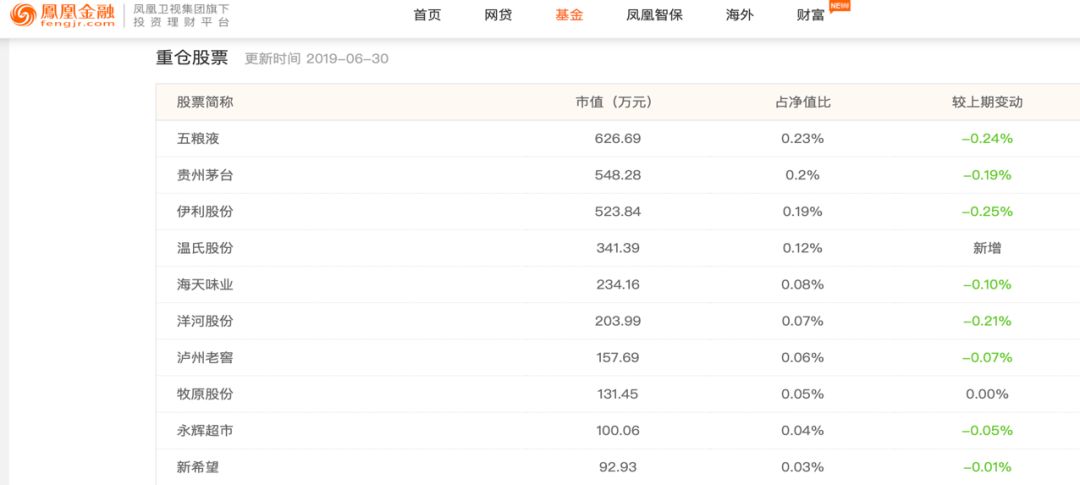Click the 凤凰金融 fengjr.com logo
Image resolution: width=1080 pixels, height=485 pixels.
click(62, 15)
